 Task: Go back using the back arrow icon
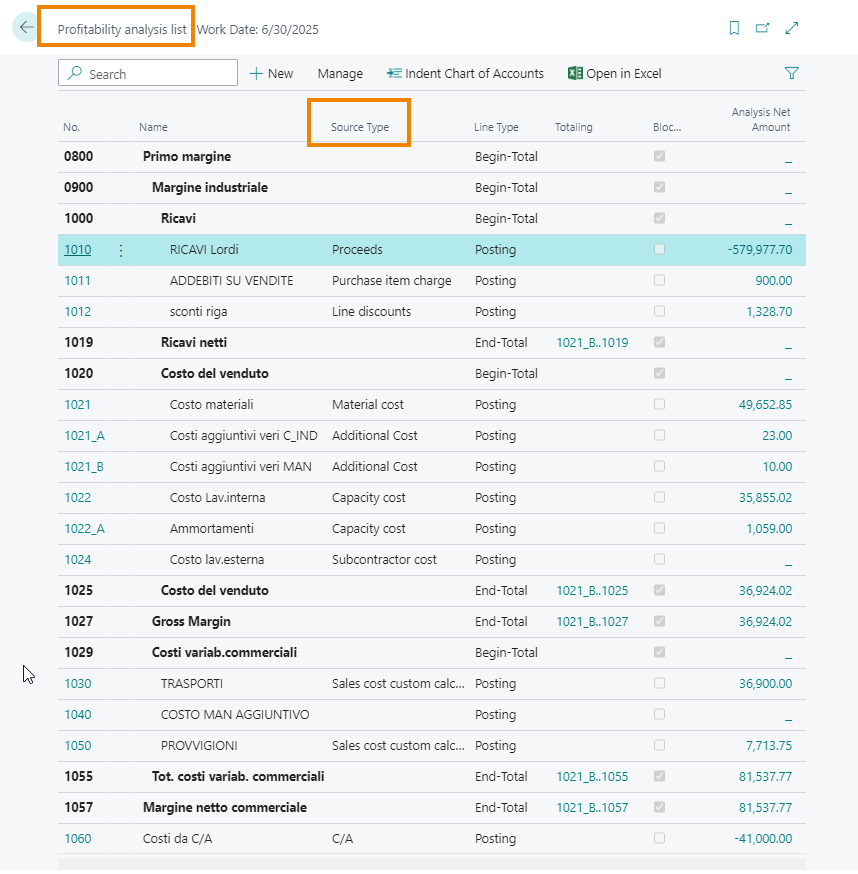point(25,27)
